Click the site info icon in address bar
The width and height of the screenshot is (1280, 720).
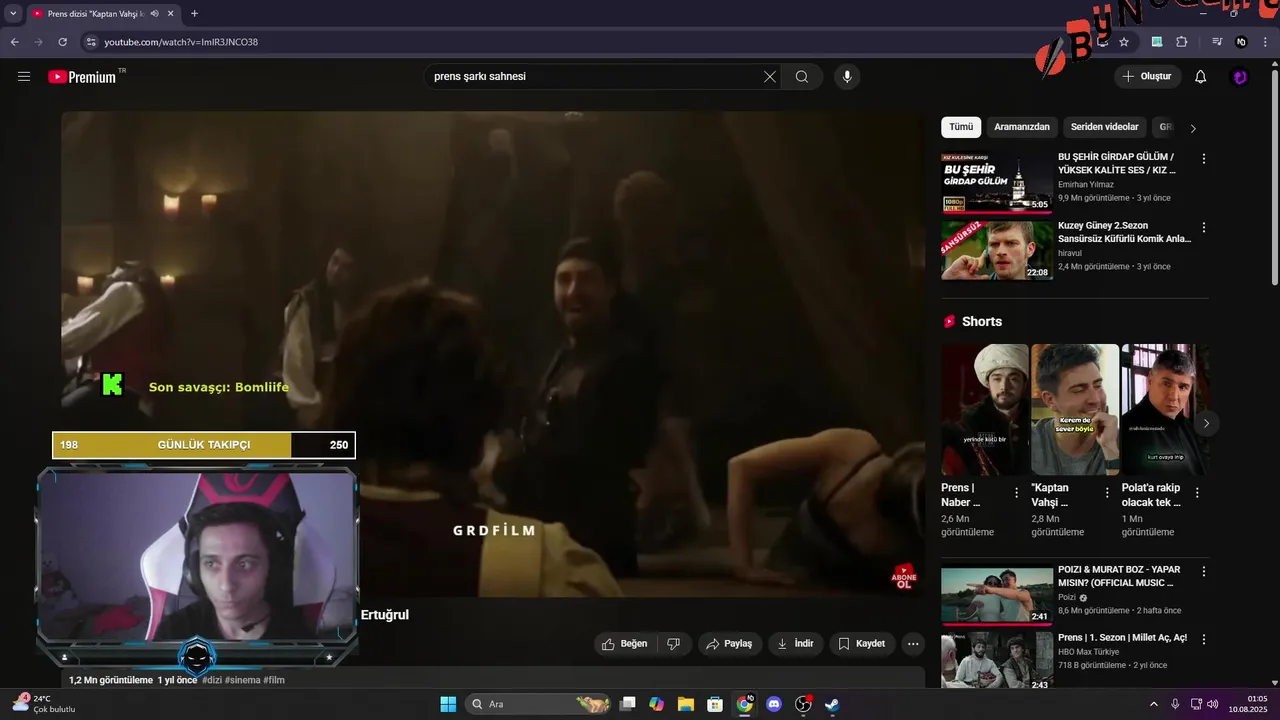(90, 42)
